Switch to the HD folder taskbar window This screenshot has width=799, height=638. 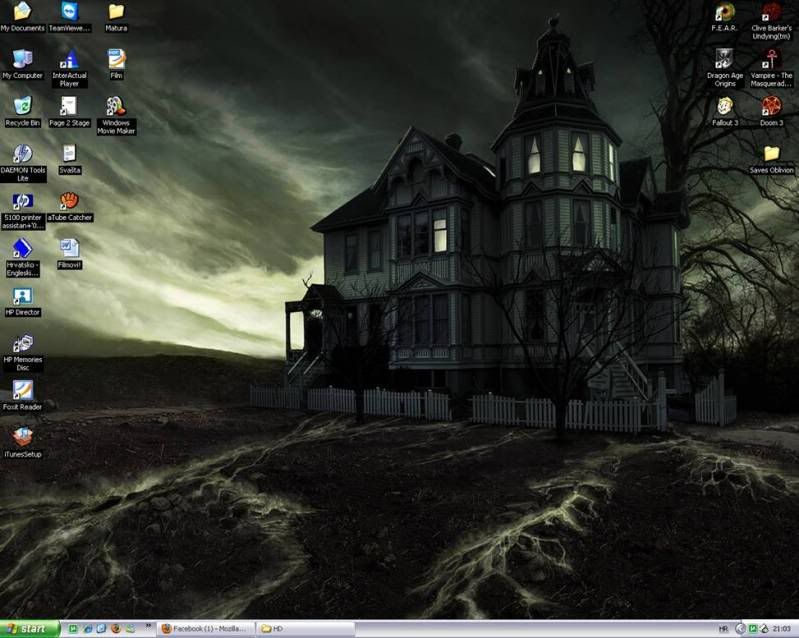[305, 629]
